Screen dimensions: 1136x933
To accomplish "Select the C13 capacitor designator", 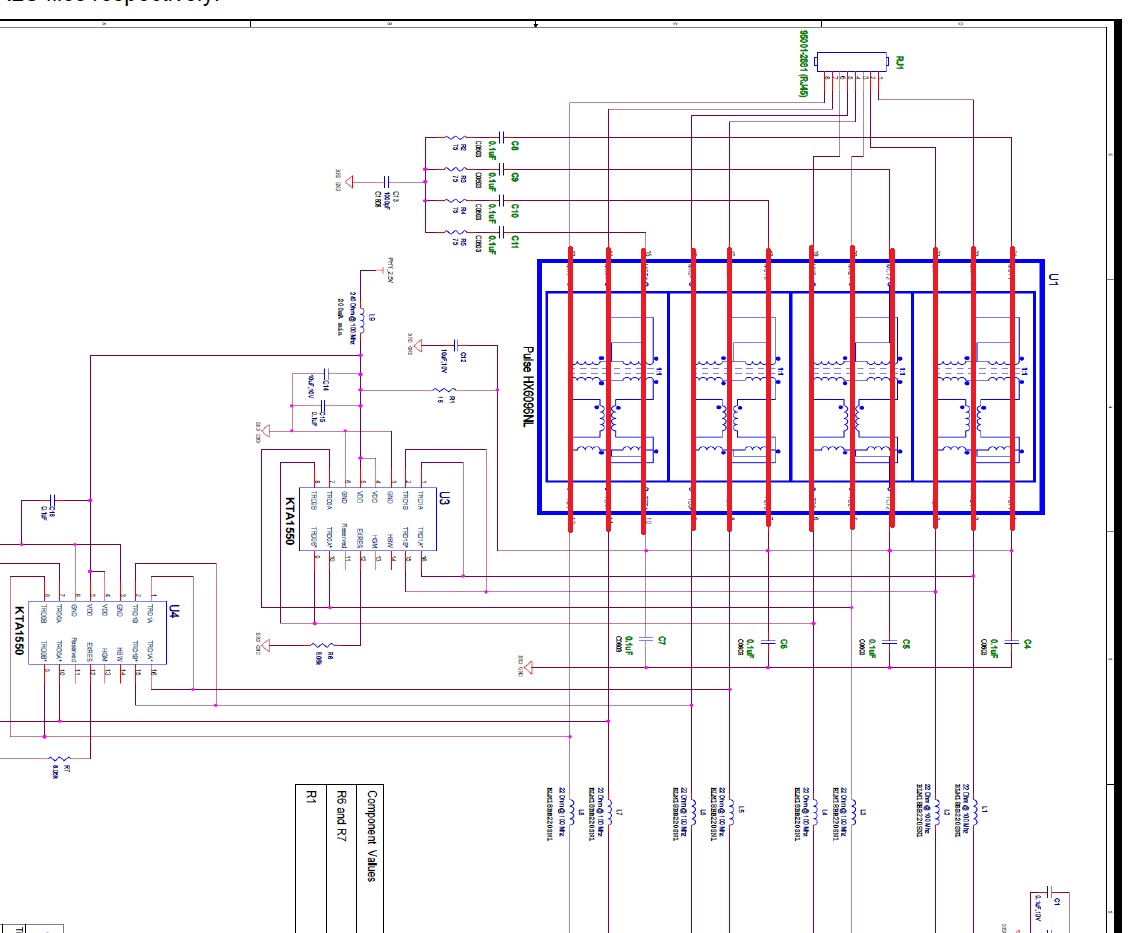I will pos(396,196).
